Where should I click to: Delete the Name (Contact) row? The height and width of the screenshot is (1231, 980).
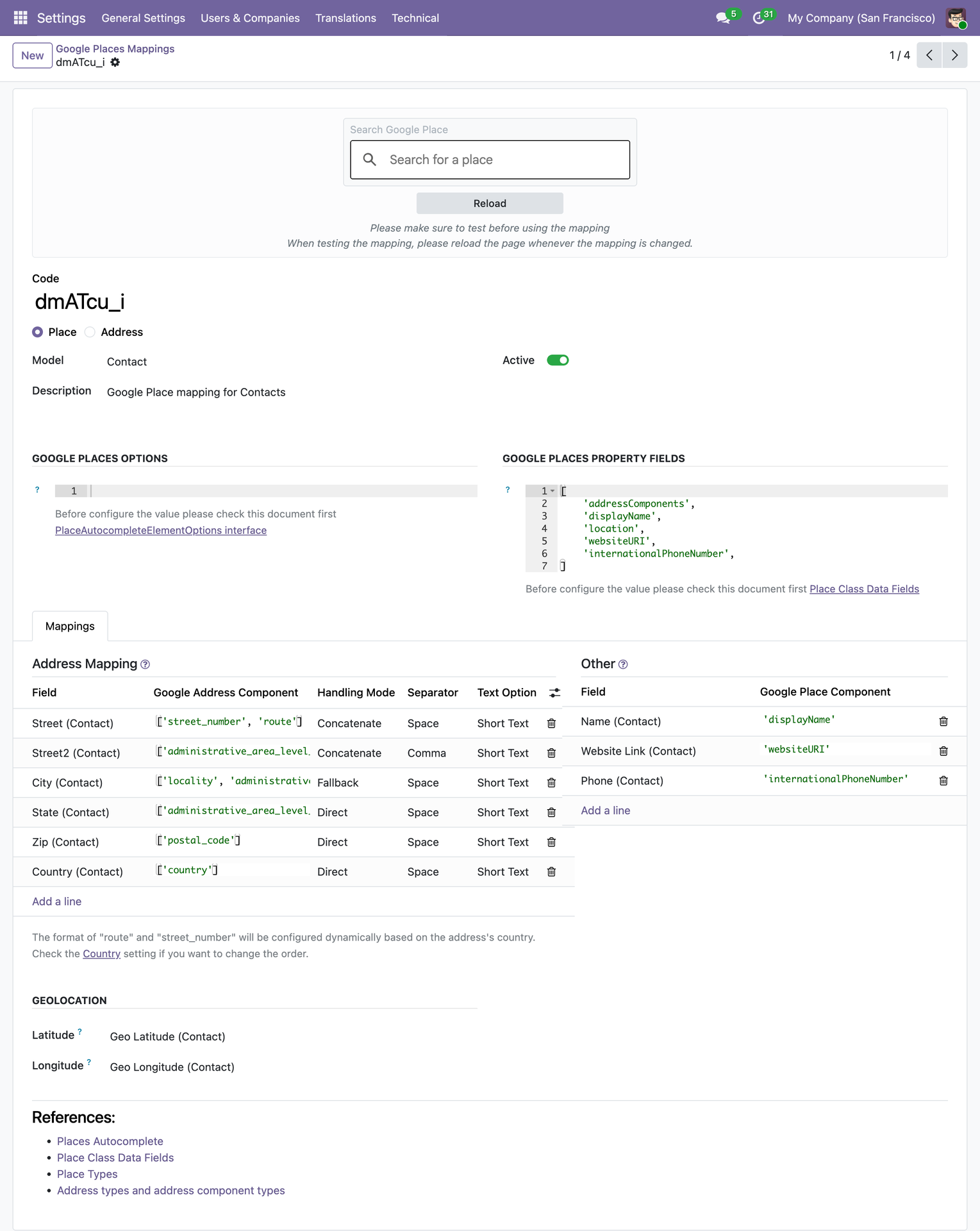(x=943, y=721)
